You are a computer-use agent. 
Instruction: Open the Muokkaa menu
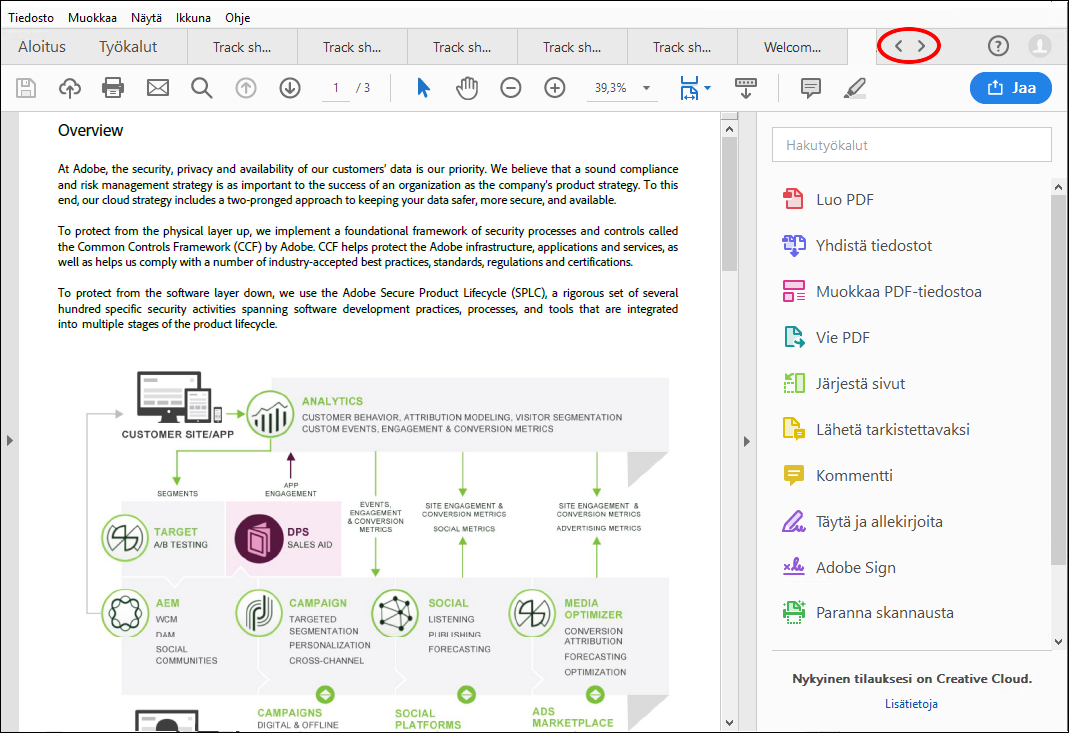point(92,18)
